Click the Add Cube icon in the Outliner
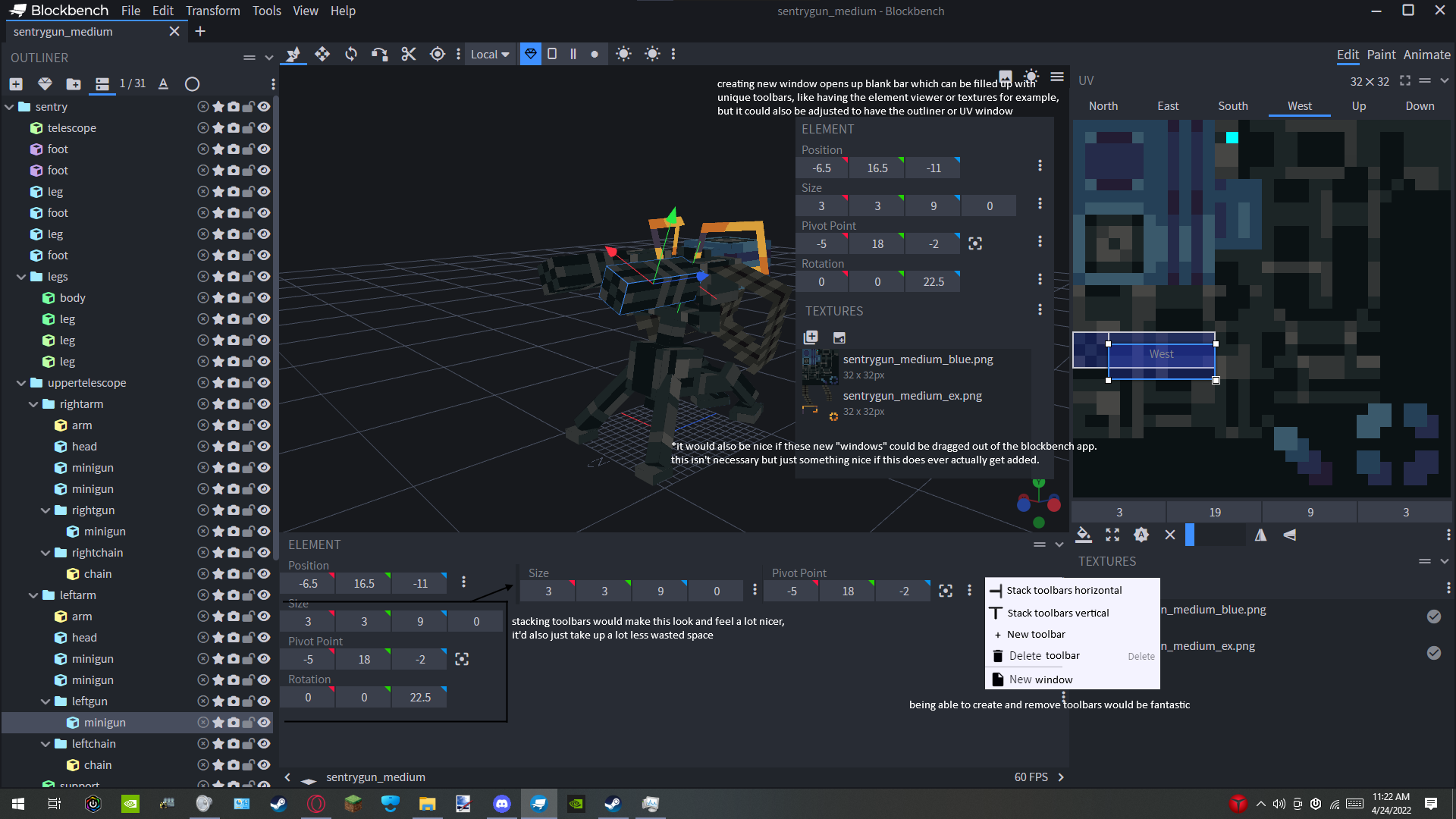The image size is (1456, 819). [15, 84]
